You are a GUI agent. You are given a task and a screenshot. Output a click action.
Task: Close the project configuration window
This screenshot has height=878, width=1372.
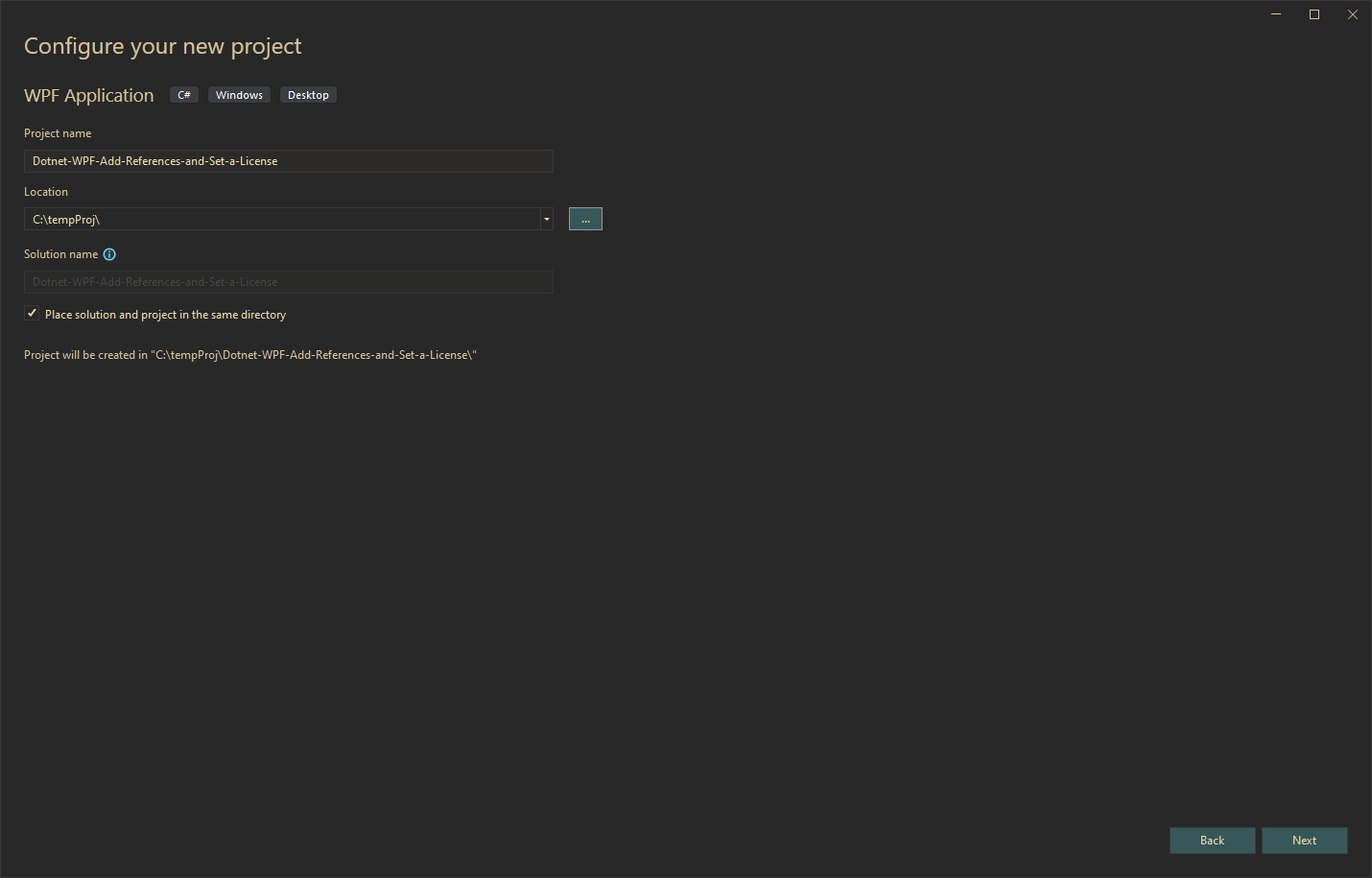1353,14
